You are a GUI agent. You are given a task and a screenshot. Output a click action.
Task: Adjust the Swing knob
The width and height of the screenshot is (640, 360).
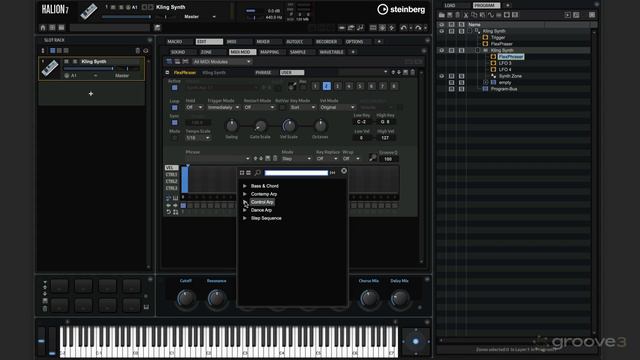click(x=231, y=125)
